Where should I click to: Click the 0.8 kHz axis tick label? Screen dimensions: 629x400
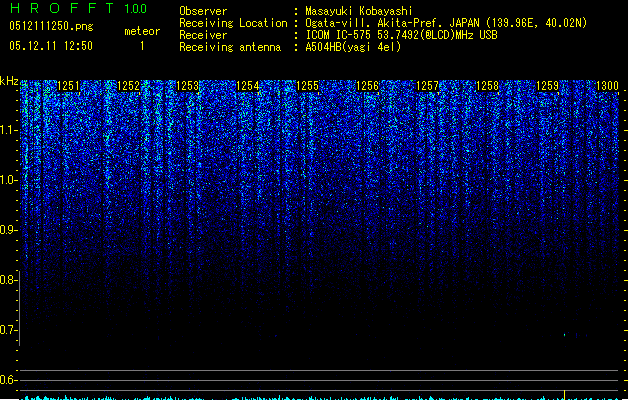click(x=9, y=280)
